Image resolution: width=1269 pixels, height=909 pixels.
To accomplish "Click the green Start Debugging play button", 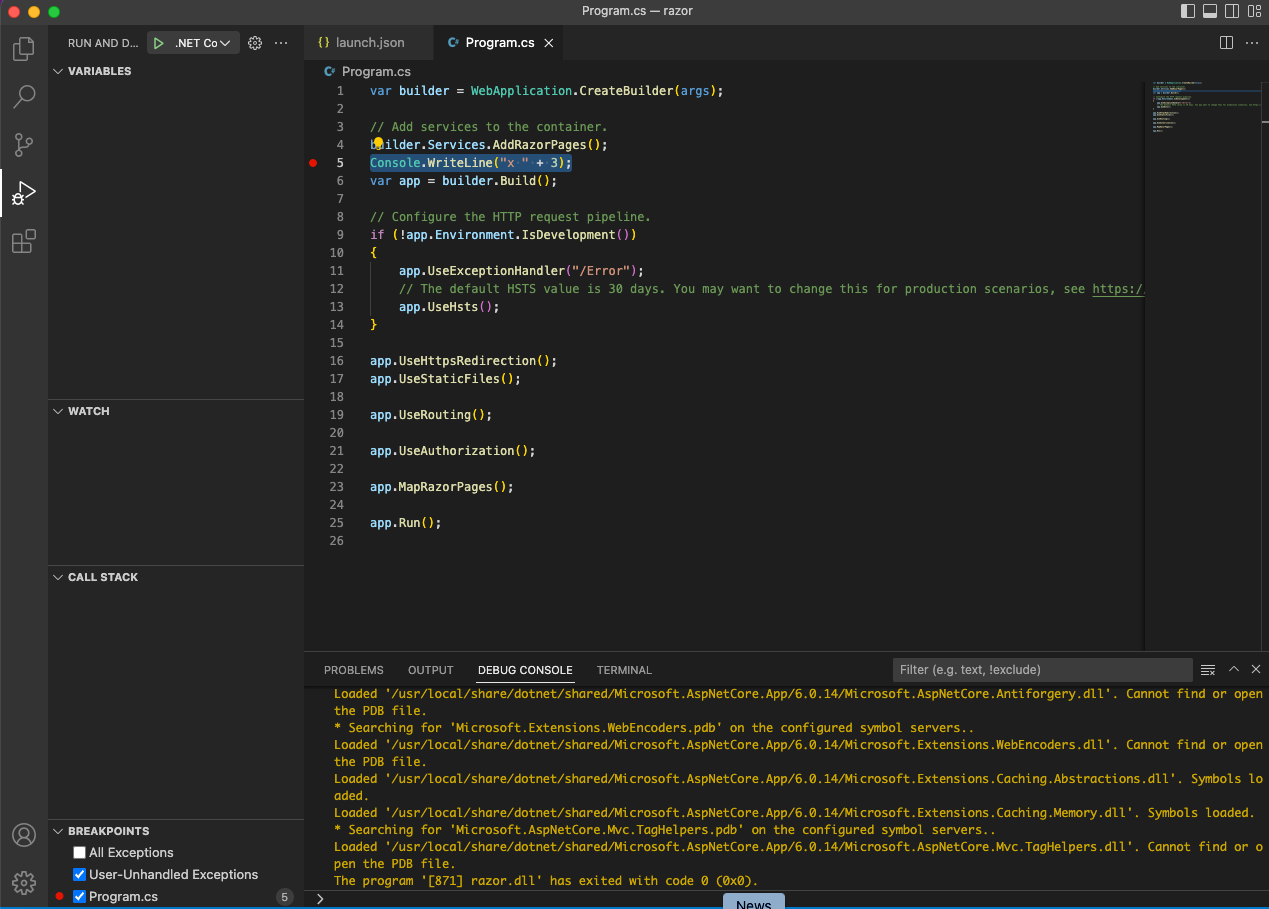I will [x=159, y=43].
